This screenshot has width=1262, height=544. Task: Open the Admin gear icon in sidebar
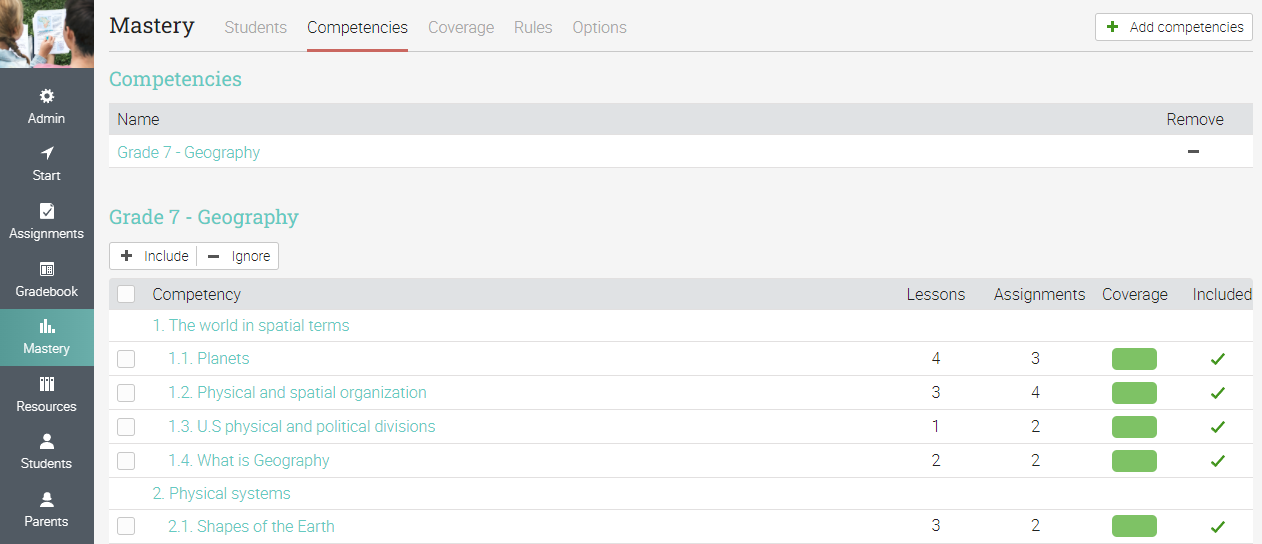coord(47,97)
